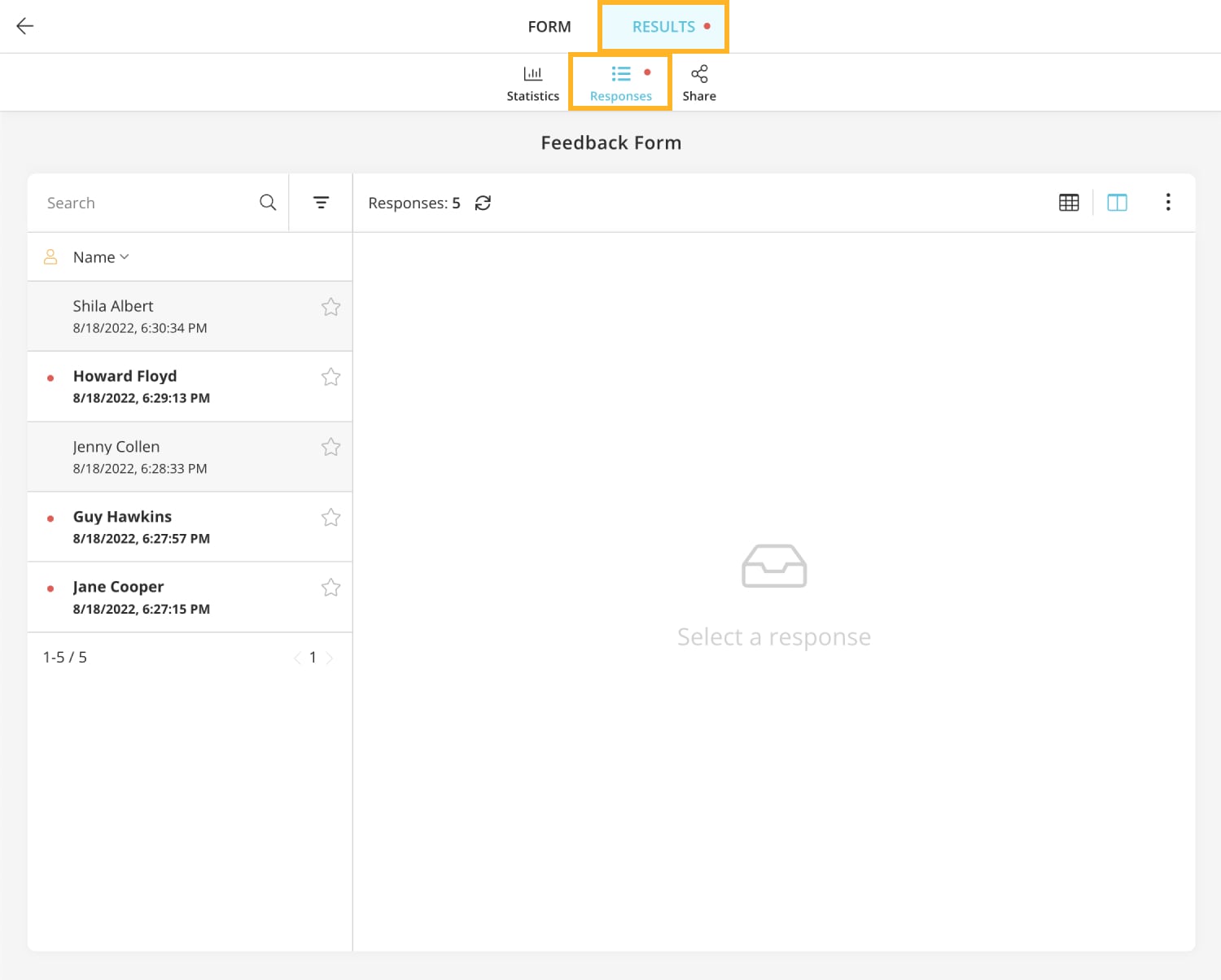
Task: Switch to the RESULTS tab
Action: (662, 26)
